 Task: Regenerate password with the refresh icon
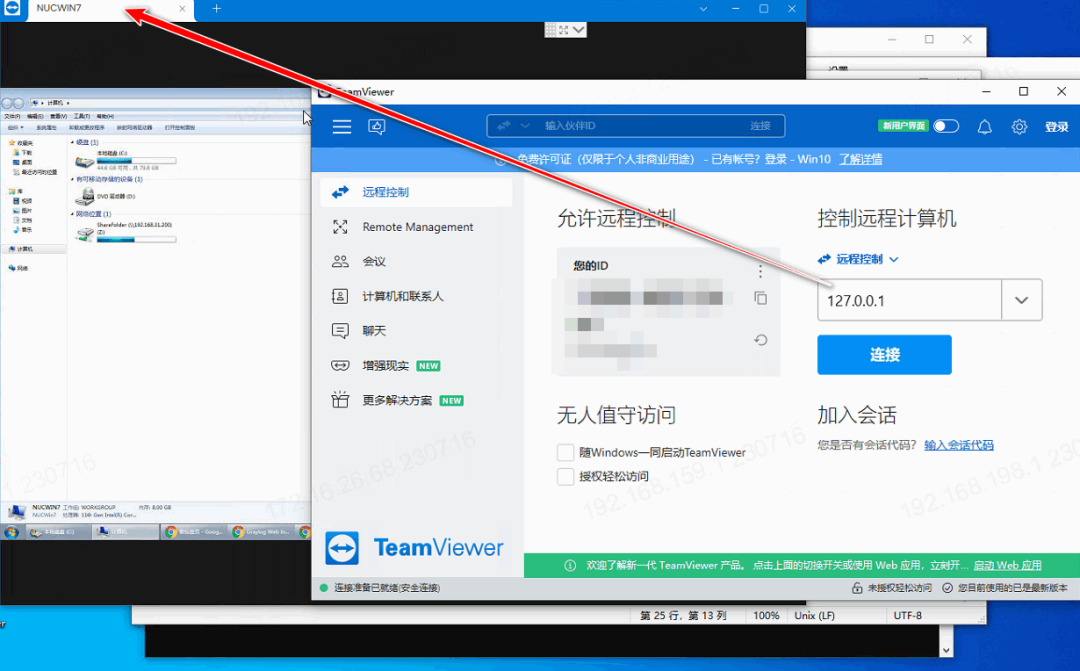coord(760,340)
